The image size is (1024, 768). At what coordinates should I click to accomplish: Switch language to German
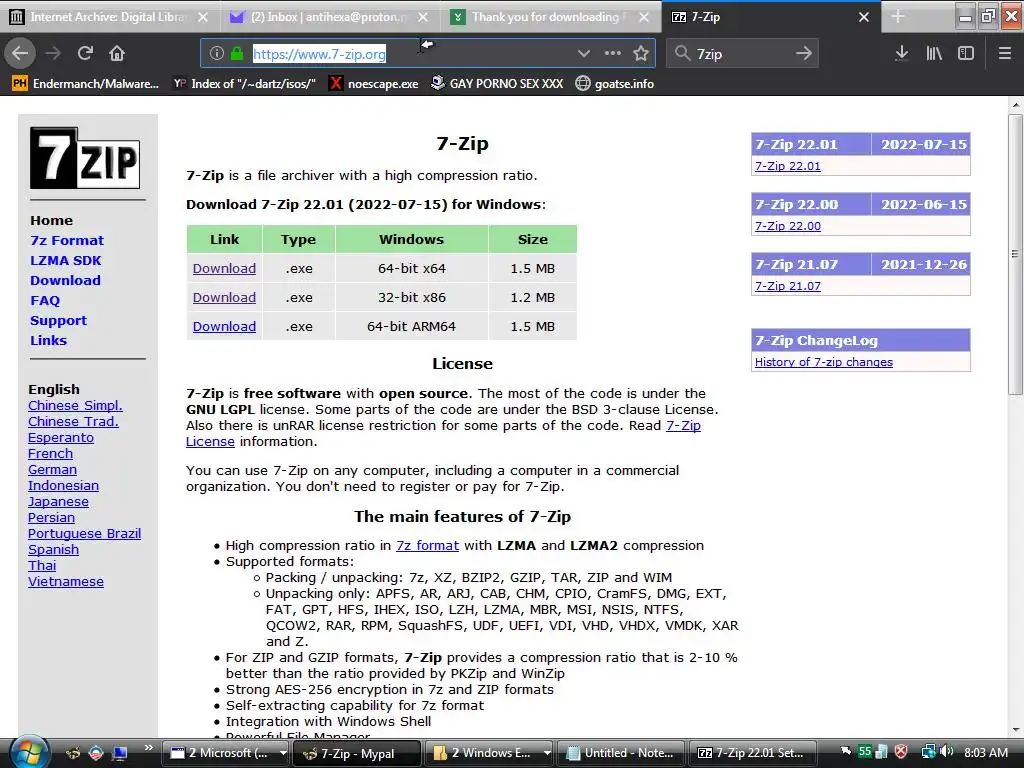point(52,470)
